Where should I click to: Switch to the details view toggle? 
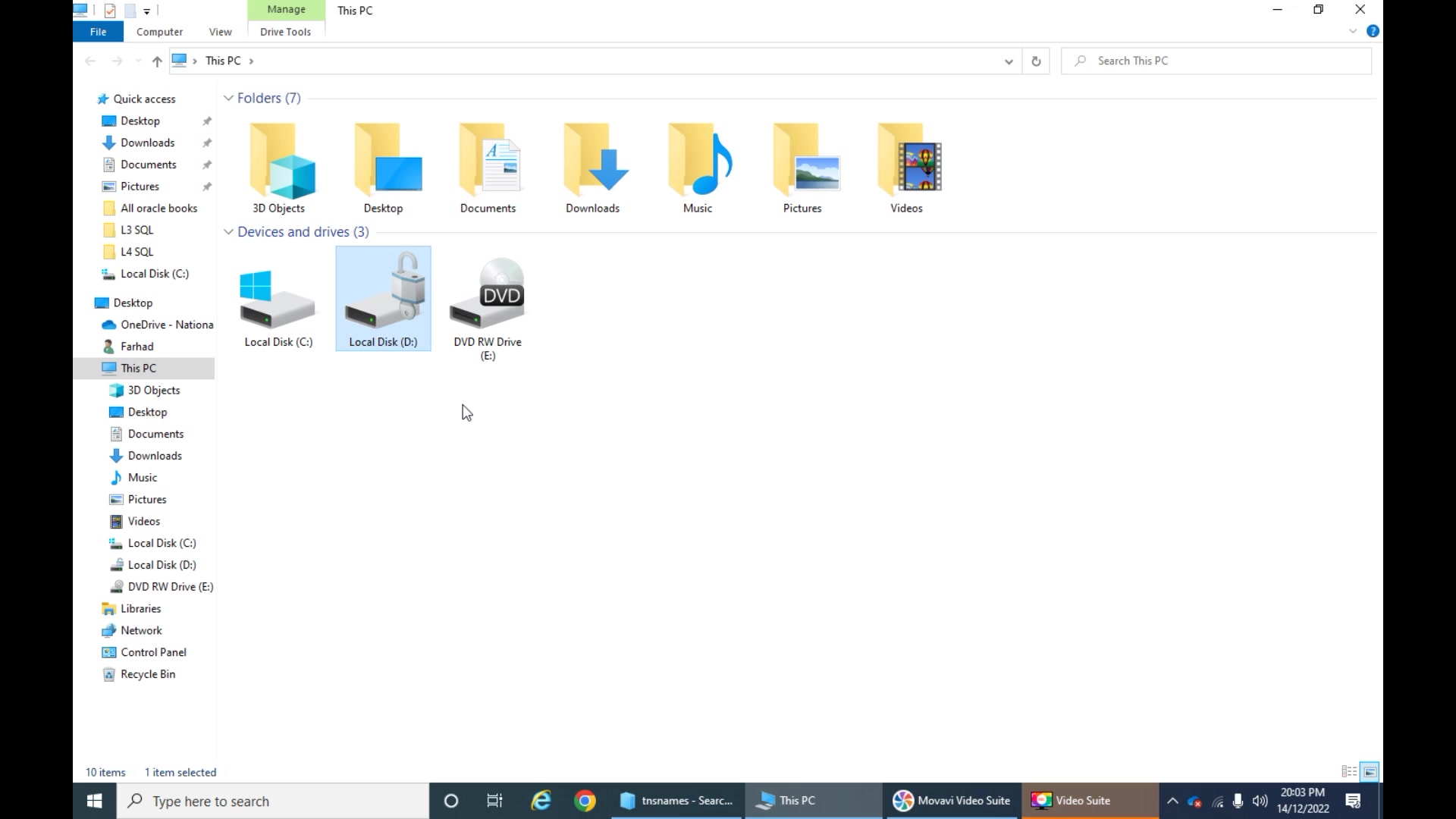click(1349, 772)
